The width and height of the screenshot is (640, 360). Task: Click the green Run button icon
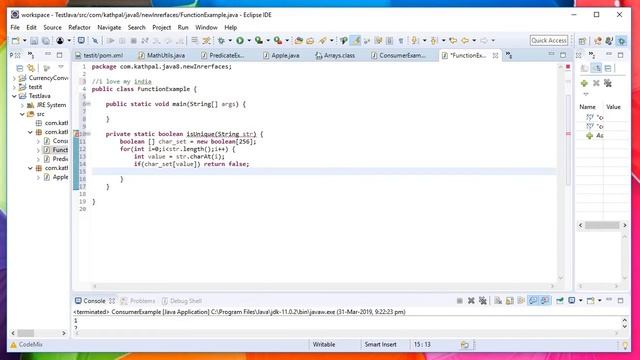(x=240, y=40)
